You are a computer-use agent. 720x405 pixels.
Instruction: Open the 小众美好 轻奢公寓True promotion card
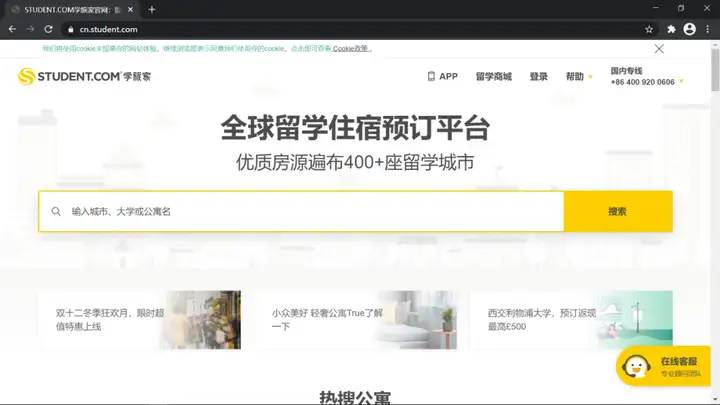355,320
